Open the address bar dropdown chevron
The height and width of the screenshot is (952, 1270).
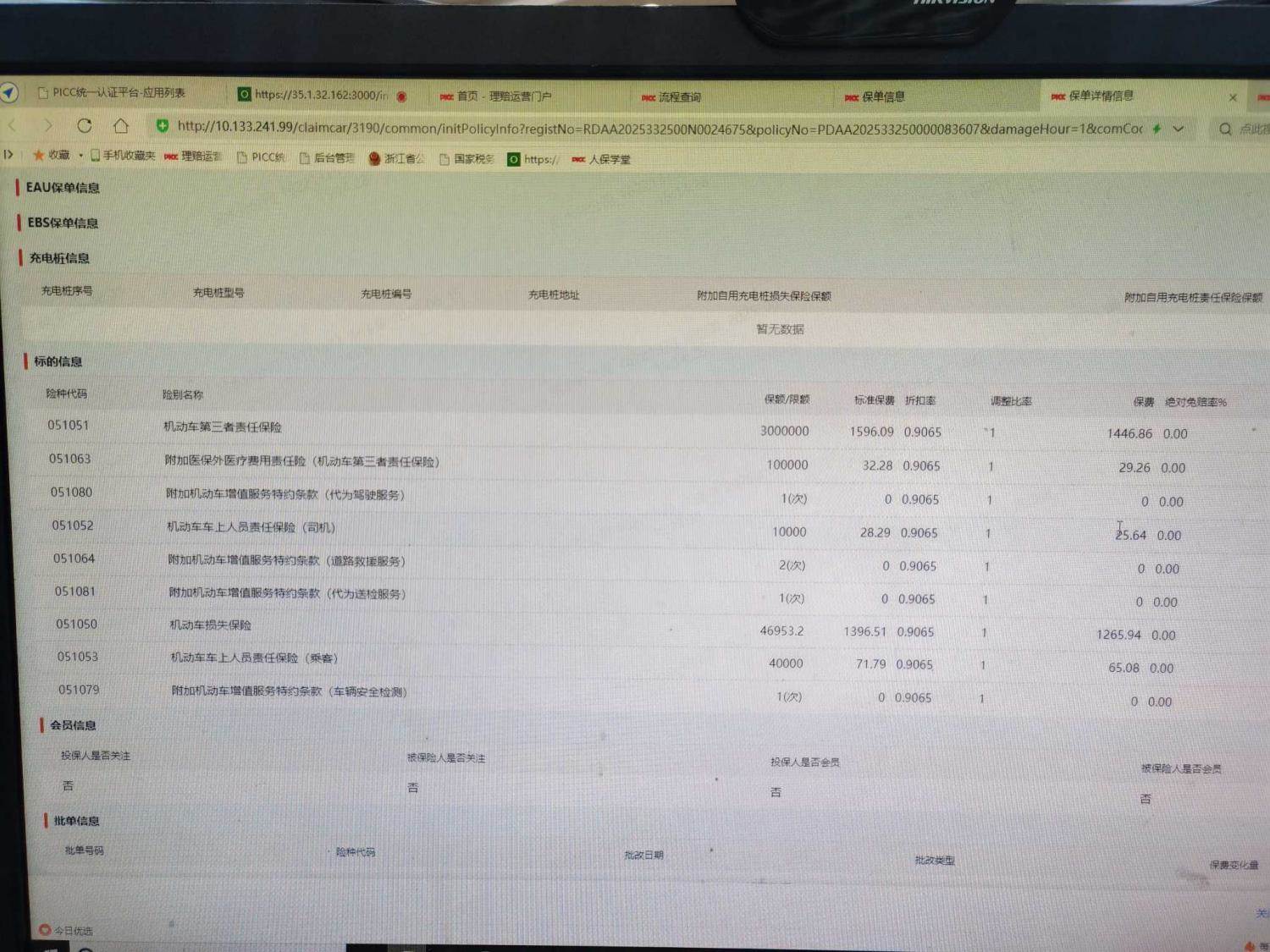tap(1178, 129)
